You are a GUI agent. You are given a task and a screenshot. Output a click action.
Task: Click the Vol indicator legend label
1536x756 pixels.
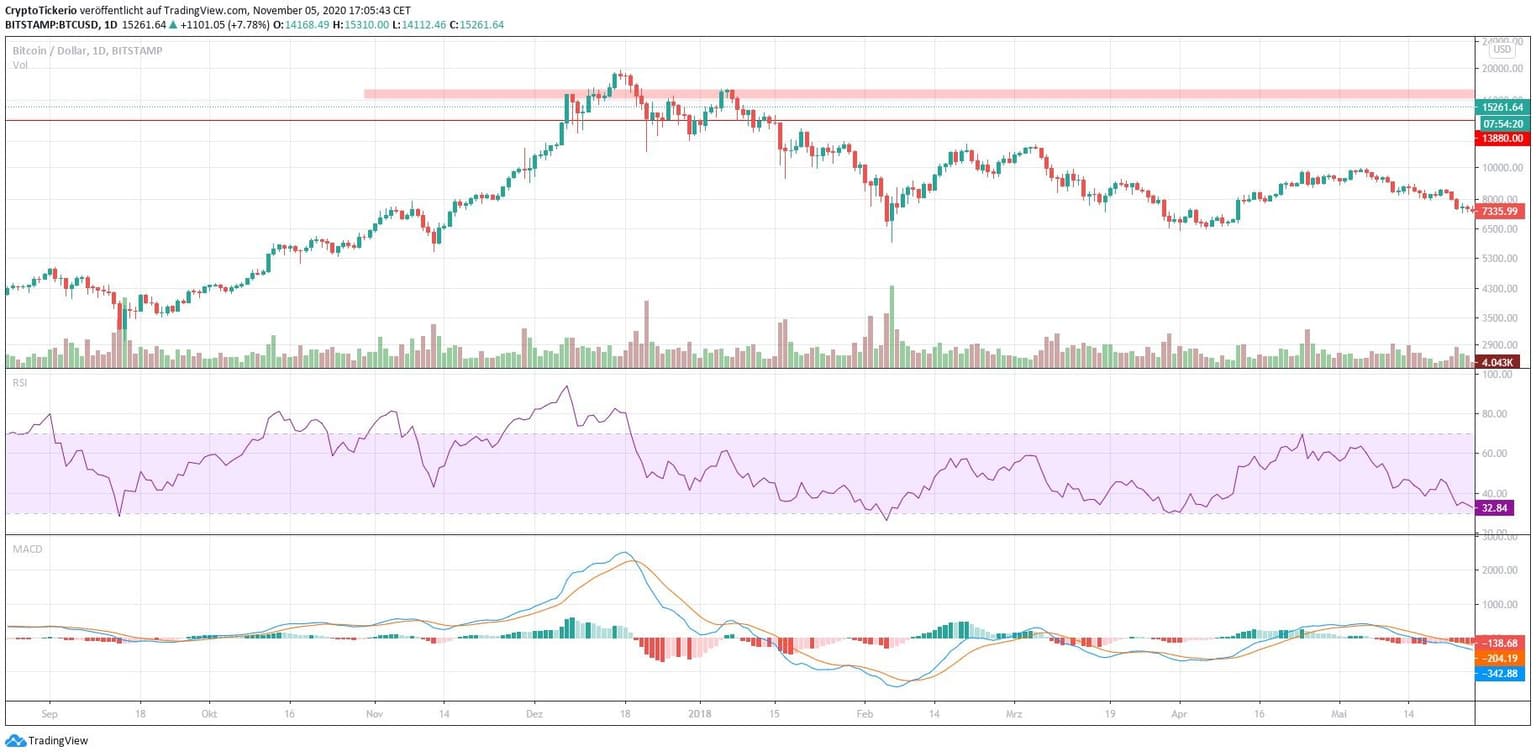(20, 65)
